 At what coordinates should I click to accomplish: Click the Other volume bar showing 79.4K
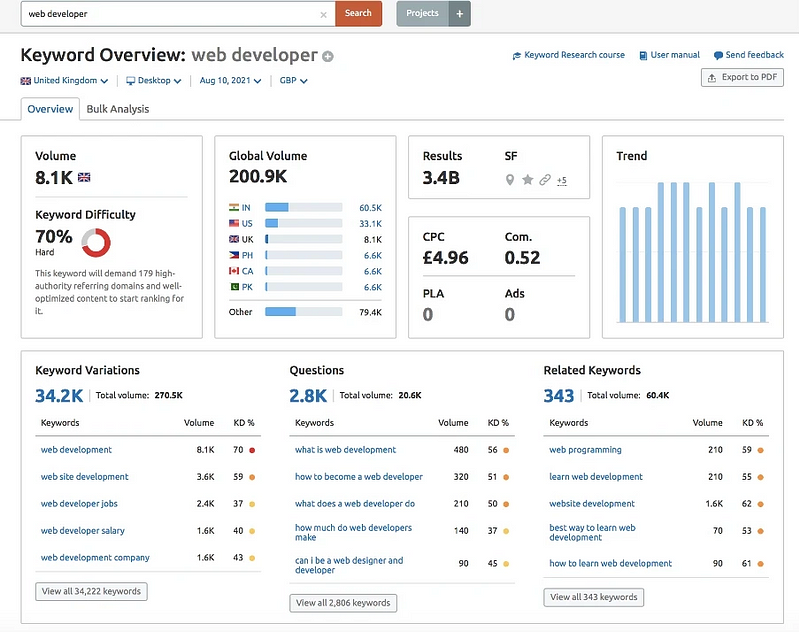coord(304,312)
